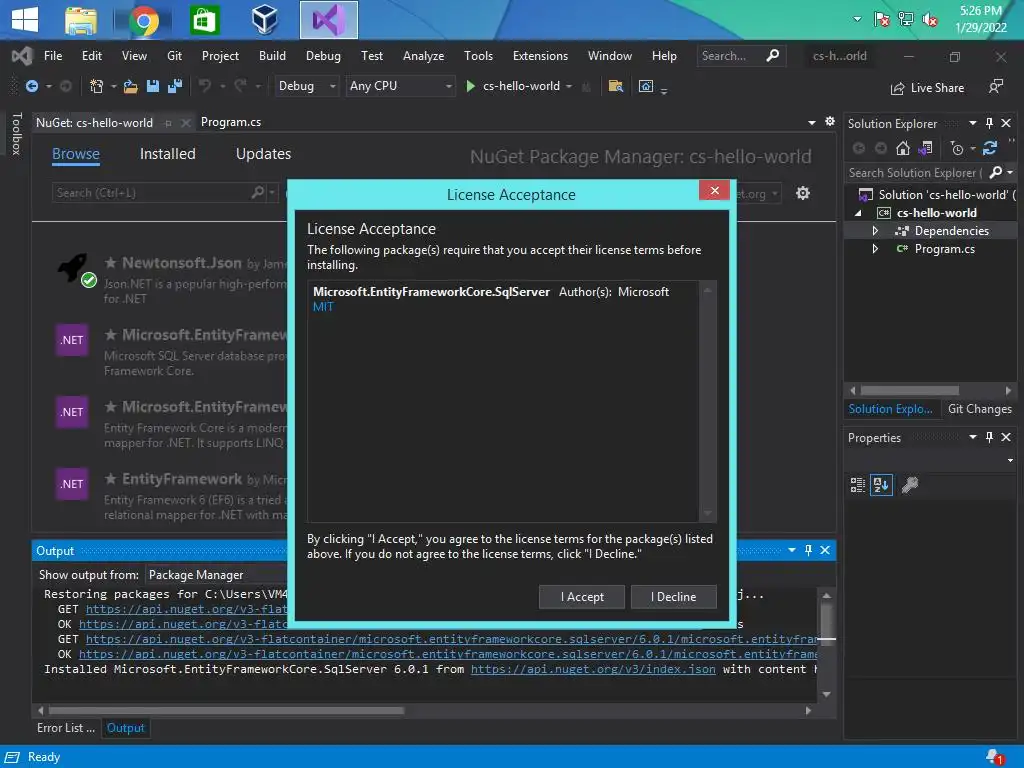
Task: Collapse the cs-hello-world project node
Action: (x=858, y=213)
